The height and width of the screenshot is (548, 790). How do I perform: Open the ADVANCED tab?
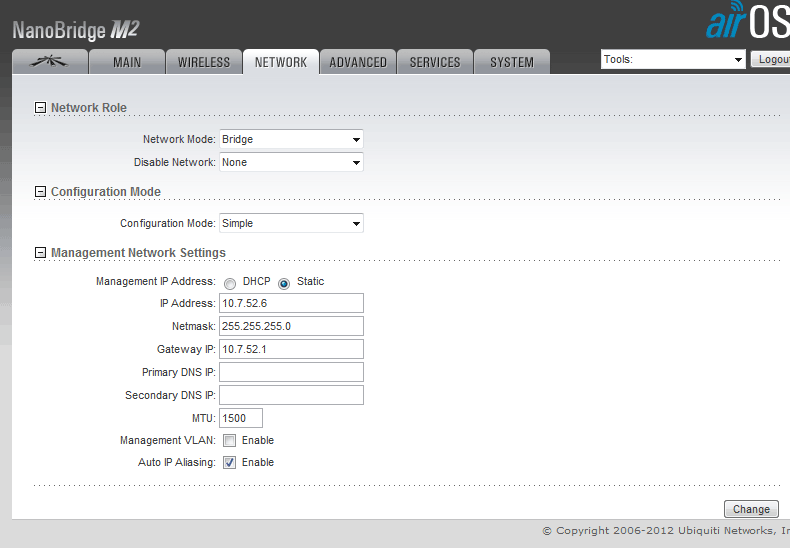point(358,61)
